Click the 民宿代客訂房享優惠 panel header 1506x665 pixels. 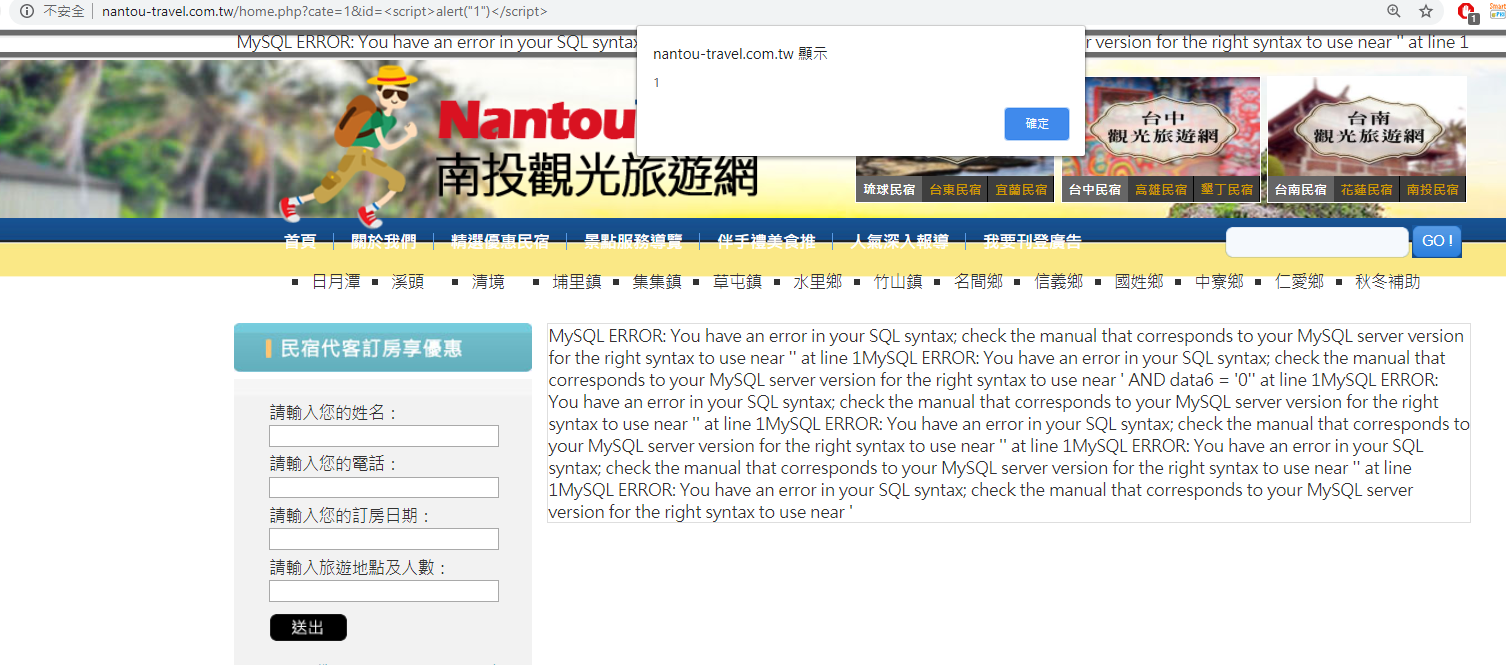pos(383,348)
